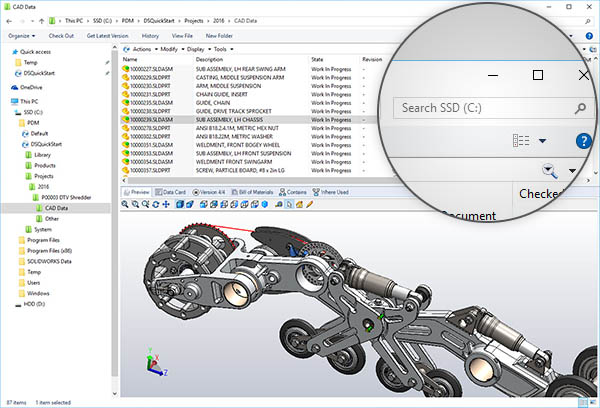Click the OneDrive cloud icon
This screenshot has height=408, width=600.
(15, 87)
